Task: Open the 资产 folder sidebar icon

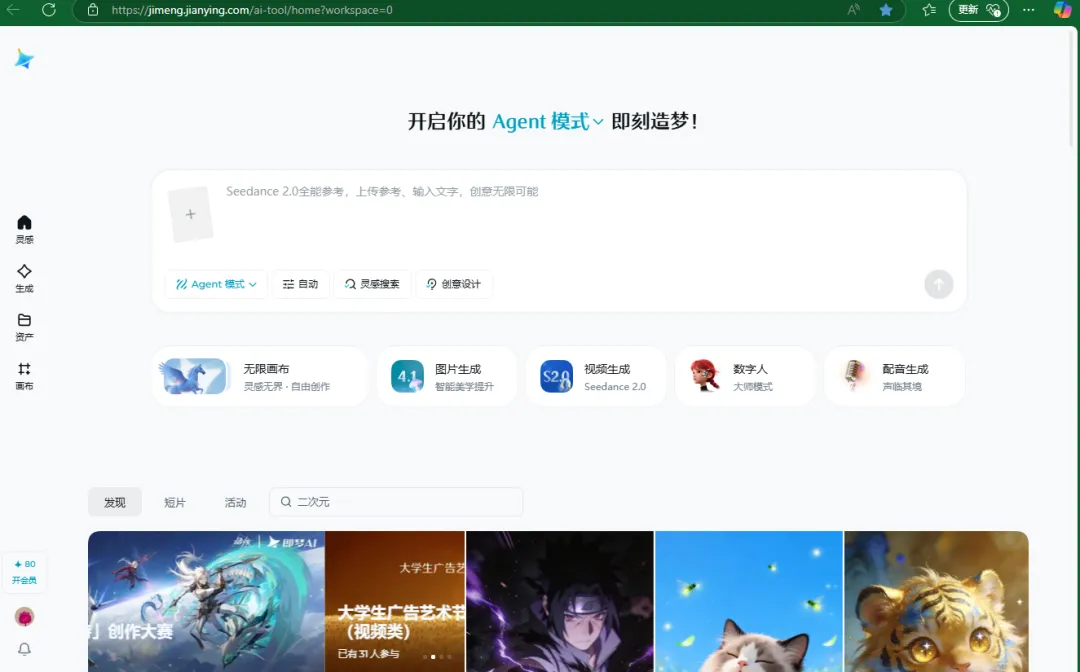Action: (24, 328)
